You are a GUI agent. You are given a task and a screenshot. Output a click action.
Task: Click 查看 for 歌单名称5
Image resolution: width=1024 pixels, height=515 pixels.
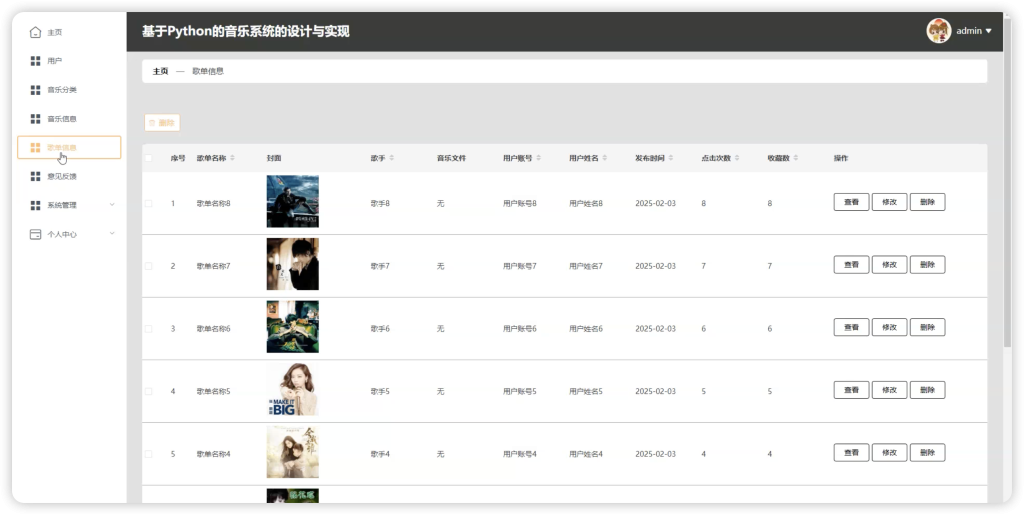pyautogui.click(x=851, y=390)
